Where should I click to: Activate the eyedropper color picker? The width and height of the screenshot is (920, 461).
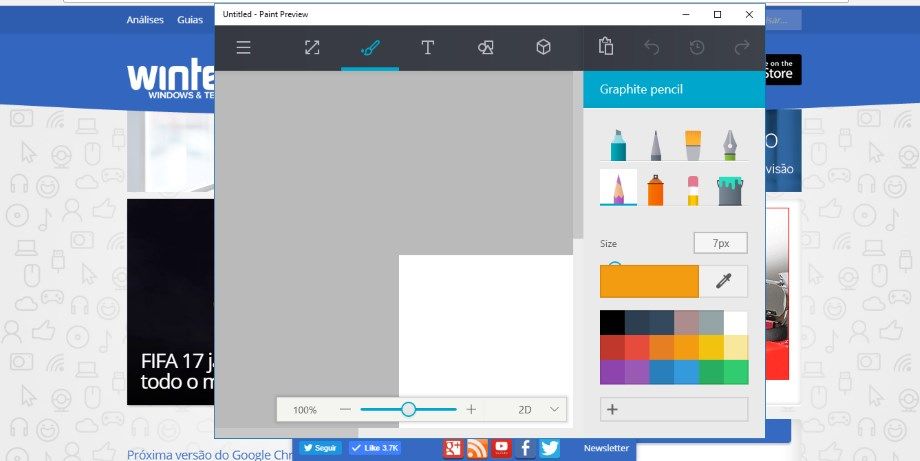click(724, 281)
